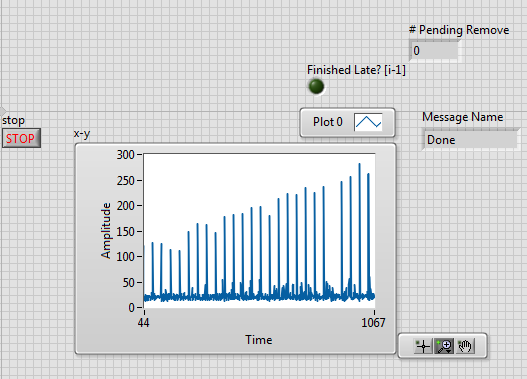Click the y-axis tick value 250
Screen dimensions: 527x379
point(125,181)
